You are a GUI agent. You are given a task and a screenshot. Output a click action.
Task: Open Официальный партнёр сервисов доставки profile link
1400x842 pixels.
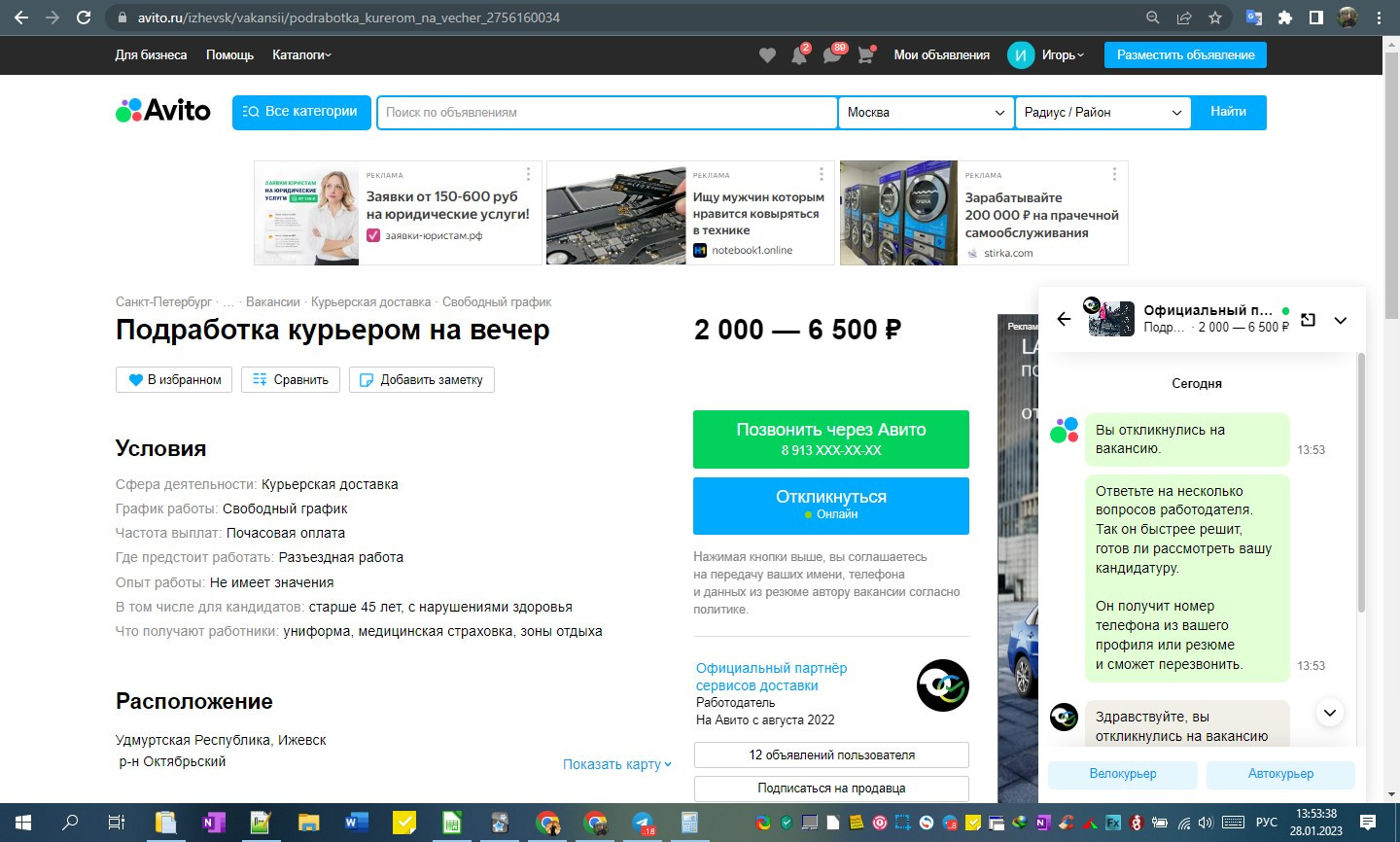771,677
